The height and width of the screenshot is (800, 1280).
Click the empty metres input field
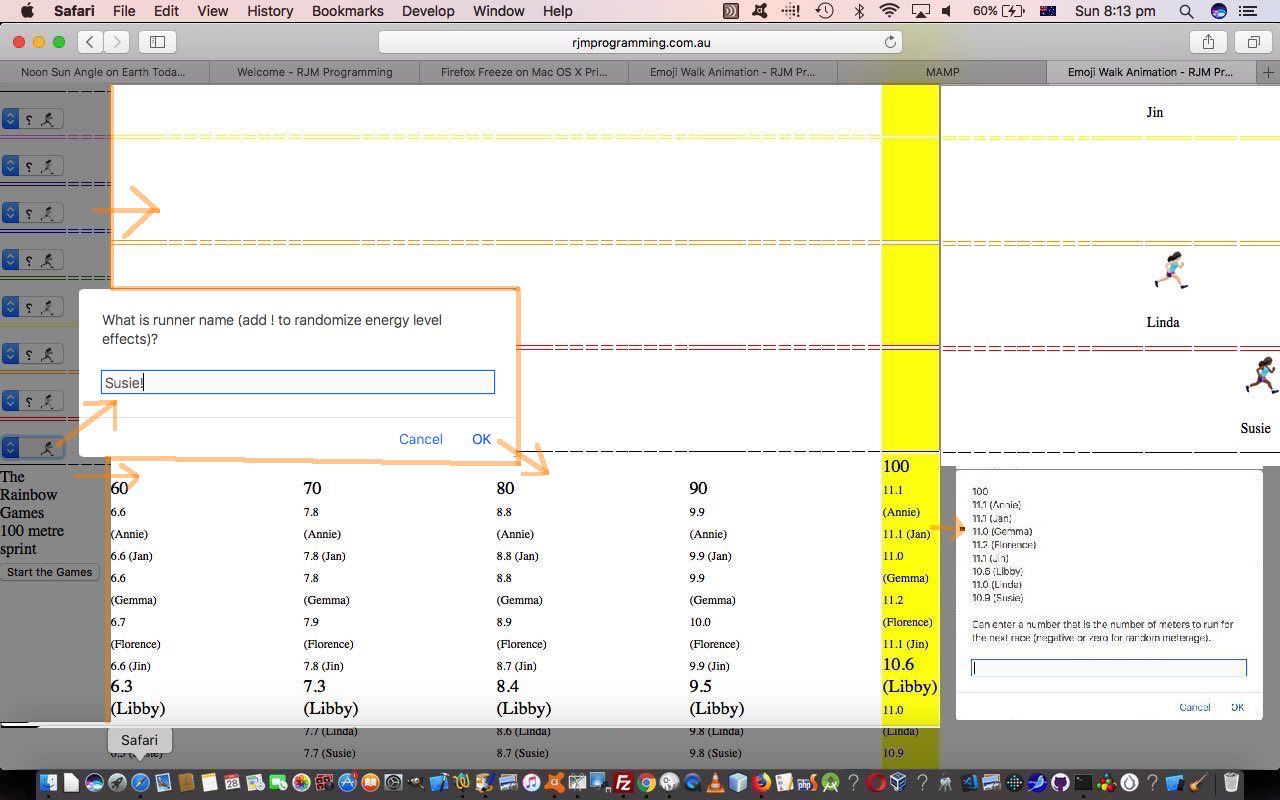[1109, 668]
